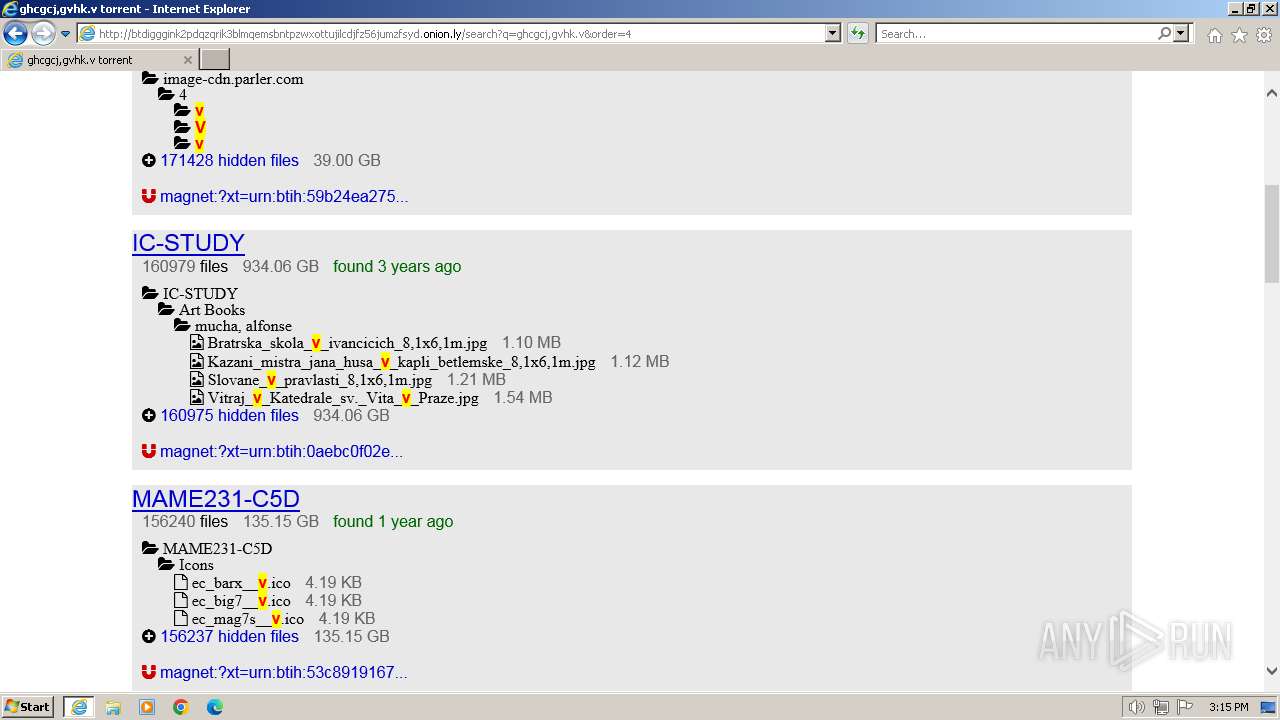Image resolution: width=1280 pixels, height=720 pixels.
Task: Open the Tools gear icon
Action: point(1263,35)
